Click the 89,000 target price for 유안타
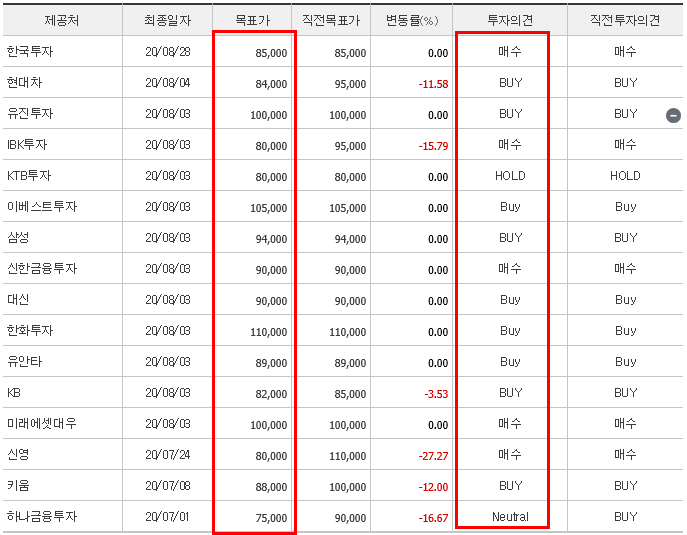The image size is (687, 535). point(271,363)
